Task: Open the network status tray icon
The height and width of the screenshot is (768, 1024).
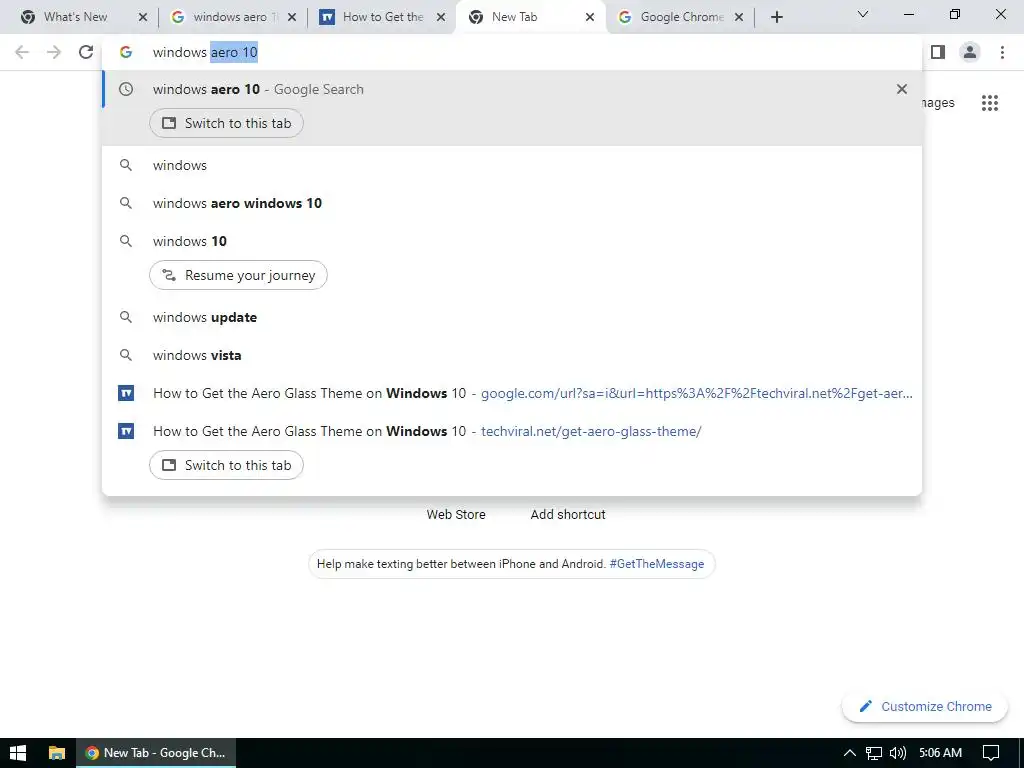Action: click(874, 753)
